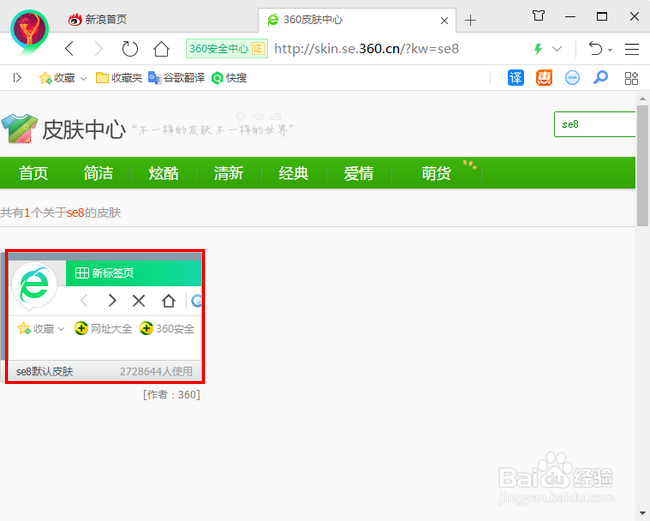650x521 pixels.
Task: Toggle the bookmarks sidebar expand icon
Action: 17,78
